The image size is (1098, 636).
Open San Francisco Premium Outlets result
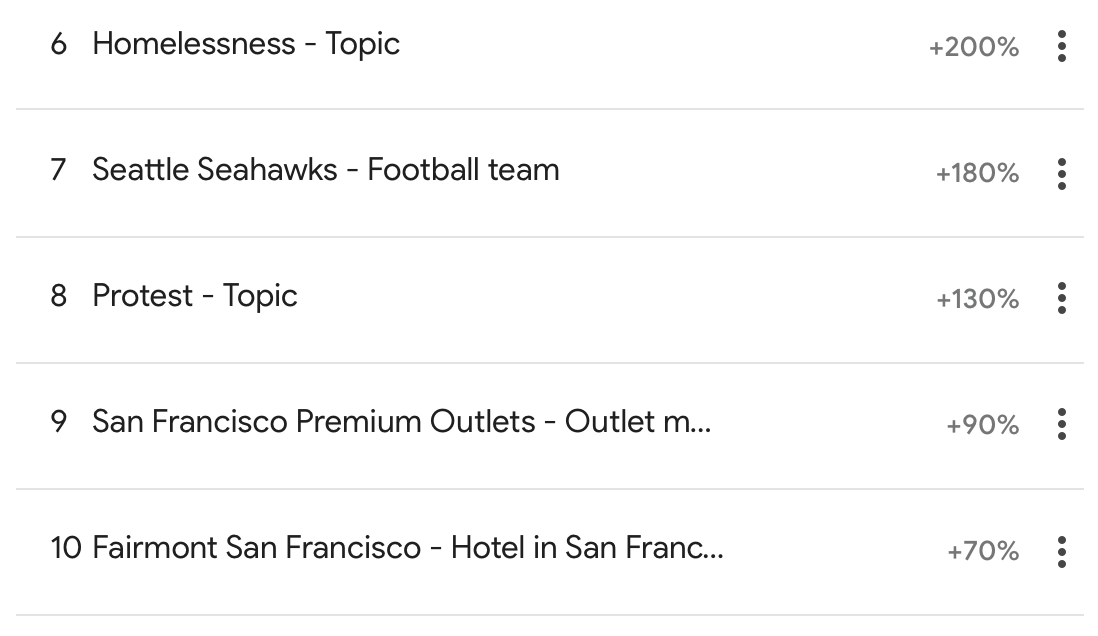tap(401, 422)
